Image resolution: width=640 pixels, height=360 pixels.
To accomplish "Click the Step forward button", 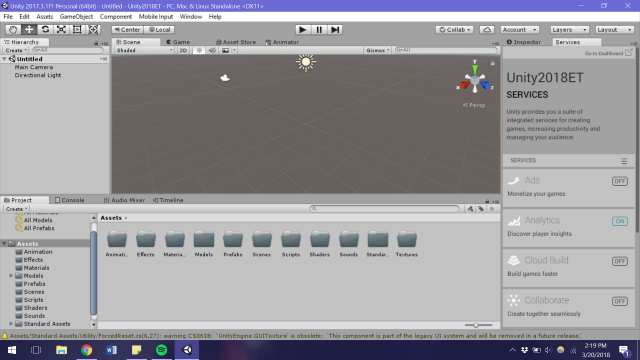I will point(335,30).
